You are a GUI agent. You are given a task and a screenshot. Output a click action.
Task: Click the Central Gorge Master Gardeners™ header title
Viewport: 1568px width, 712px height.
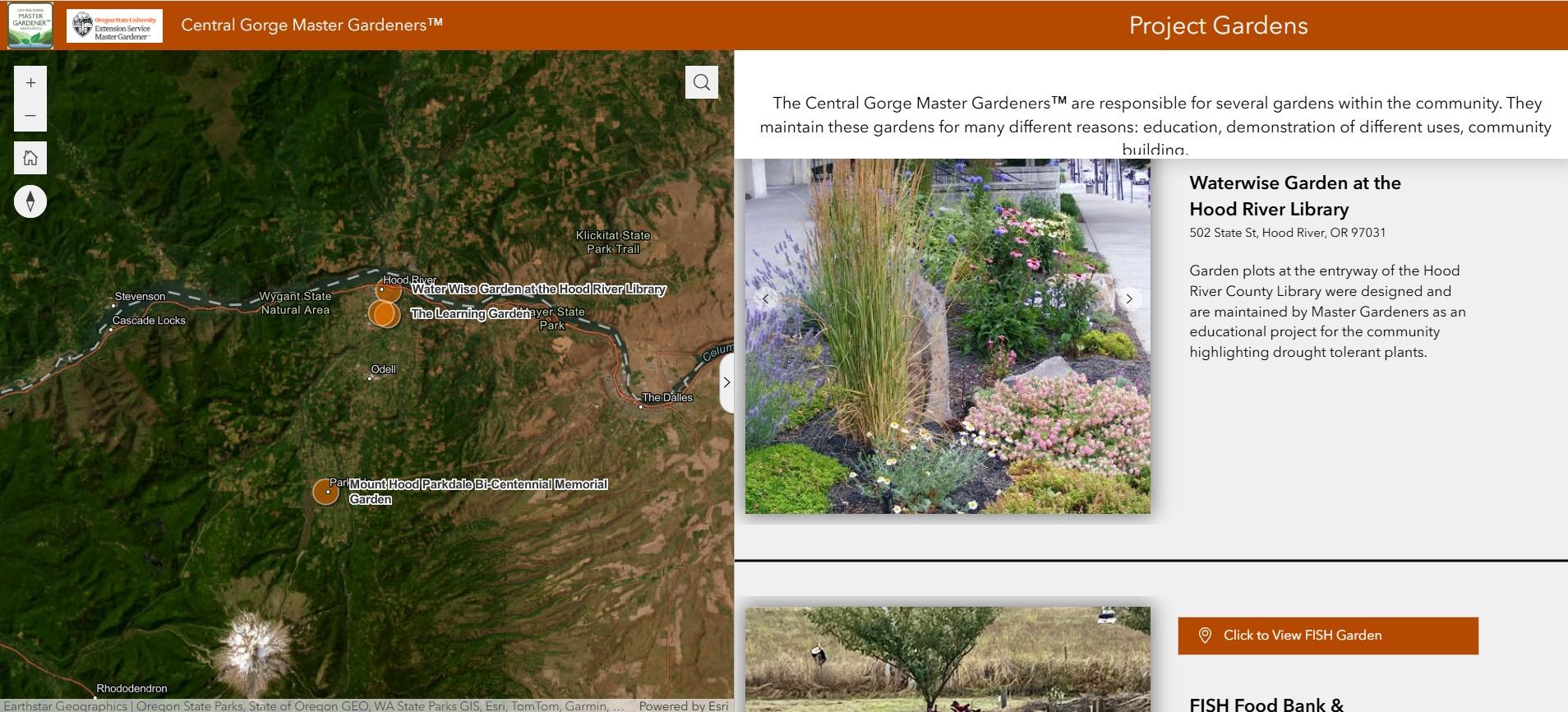pyautogui.click(x=312, y=25)
